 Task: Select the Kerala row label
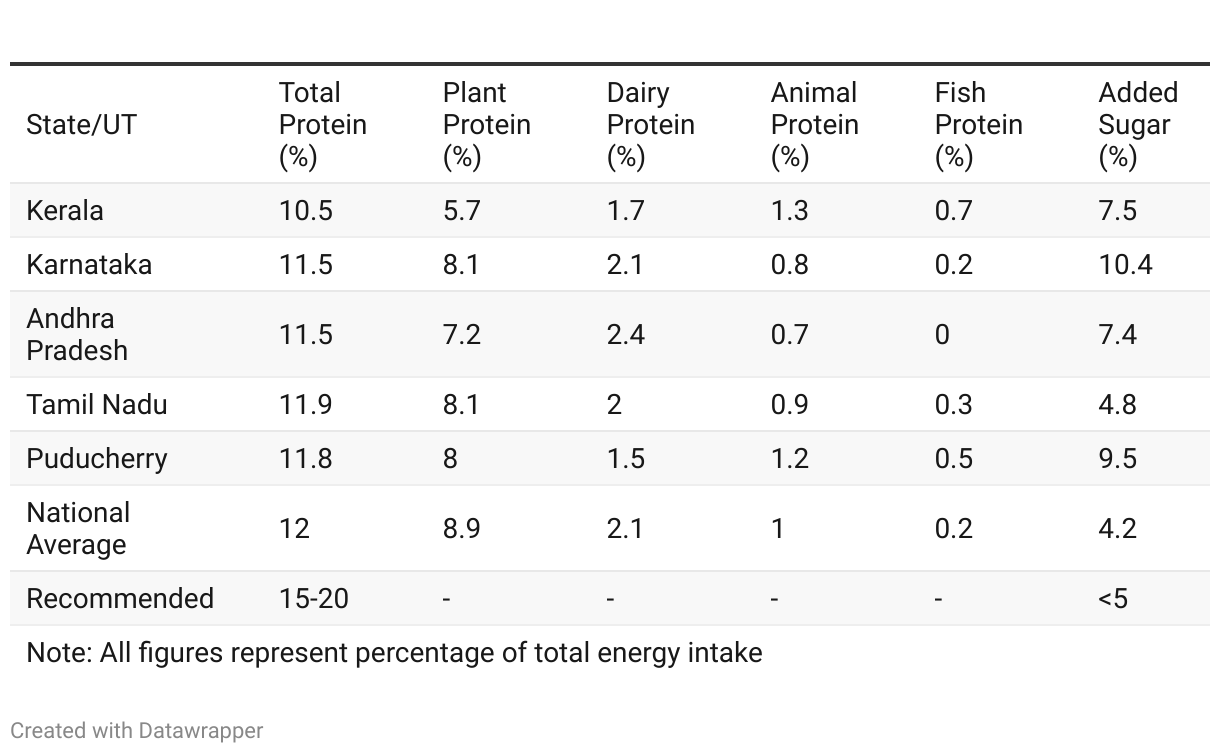(65, 211)
